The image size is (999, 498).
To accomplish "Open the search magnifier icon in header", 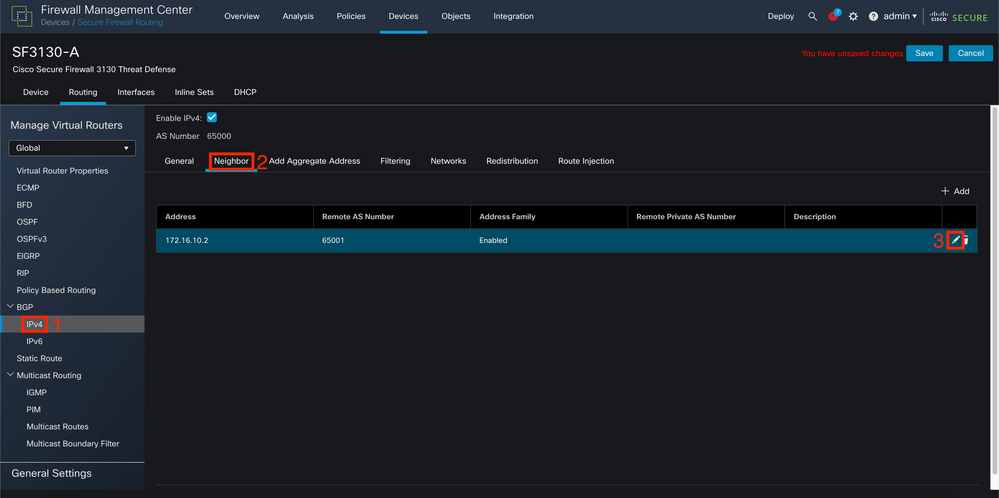I will pos(812,17).
